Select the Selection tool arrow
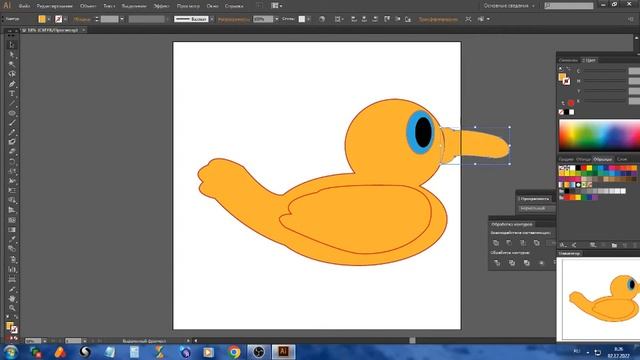 coord(12,44)
